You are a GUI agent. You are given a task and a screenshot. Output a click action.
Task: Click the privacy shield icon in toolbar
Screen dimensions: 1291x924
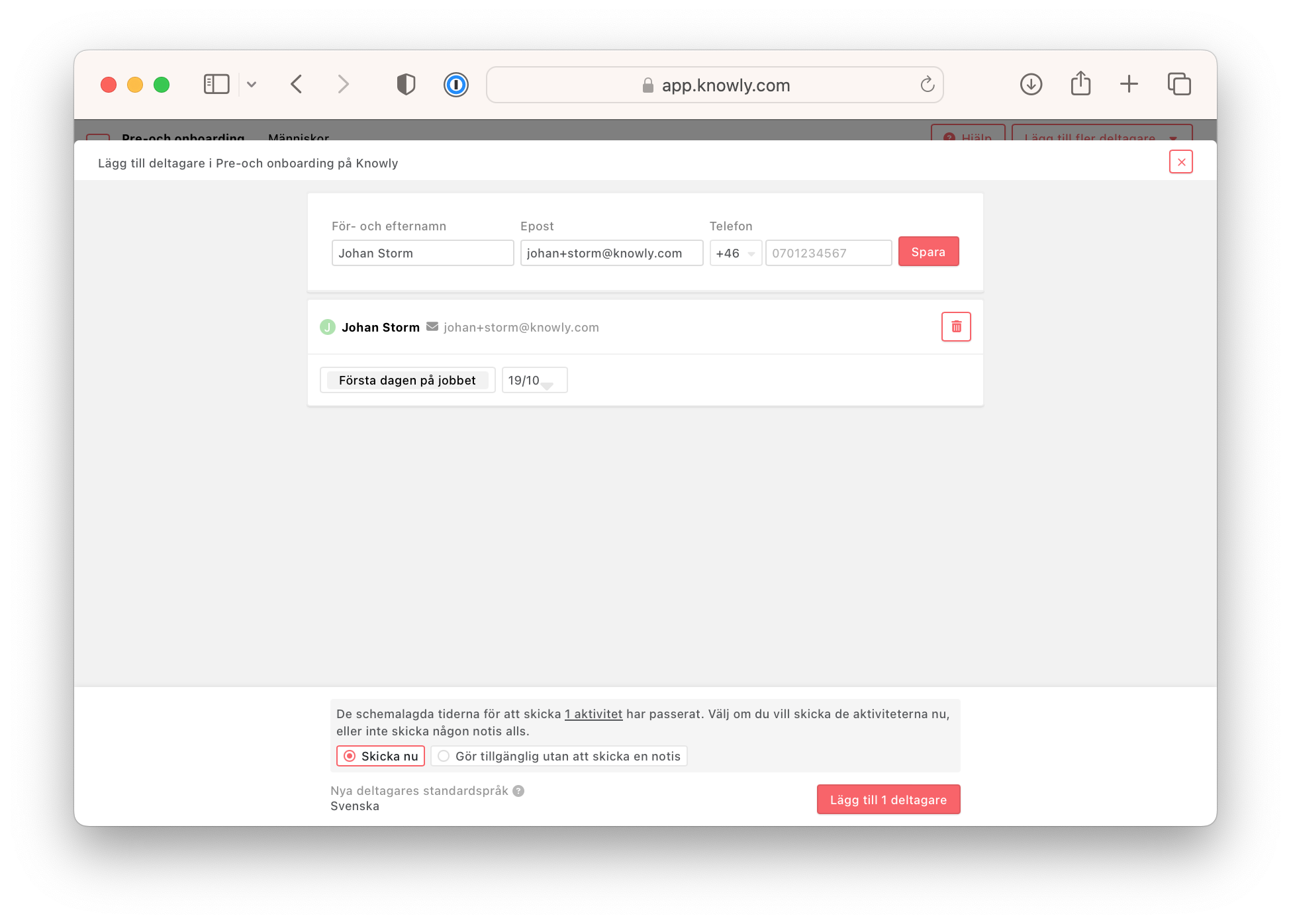406,85
